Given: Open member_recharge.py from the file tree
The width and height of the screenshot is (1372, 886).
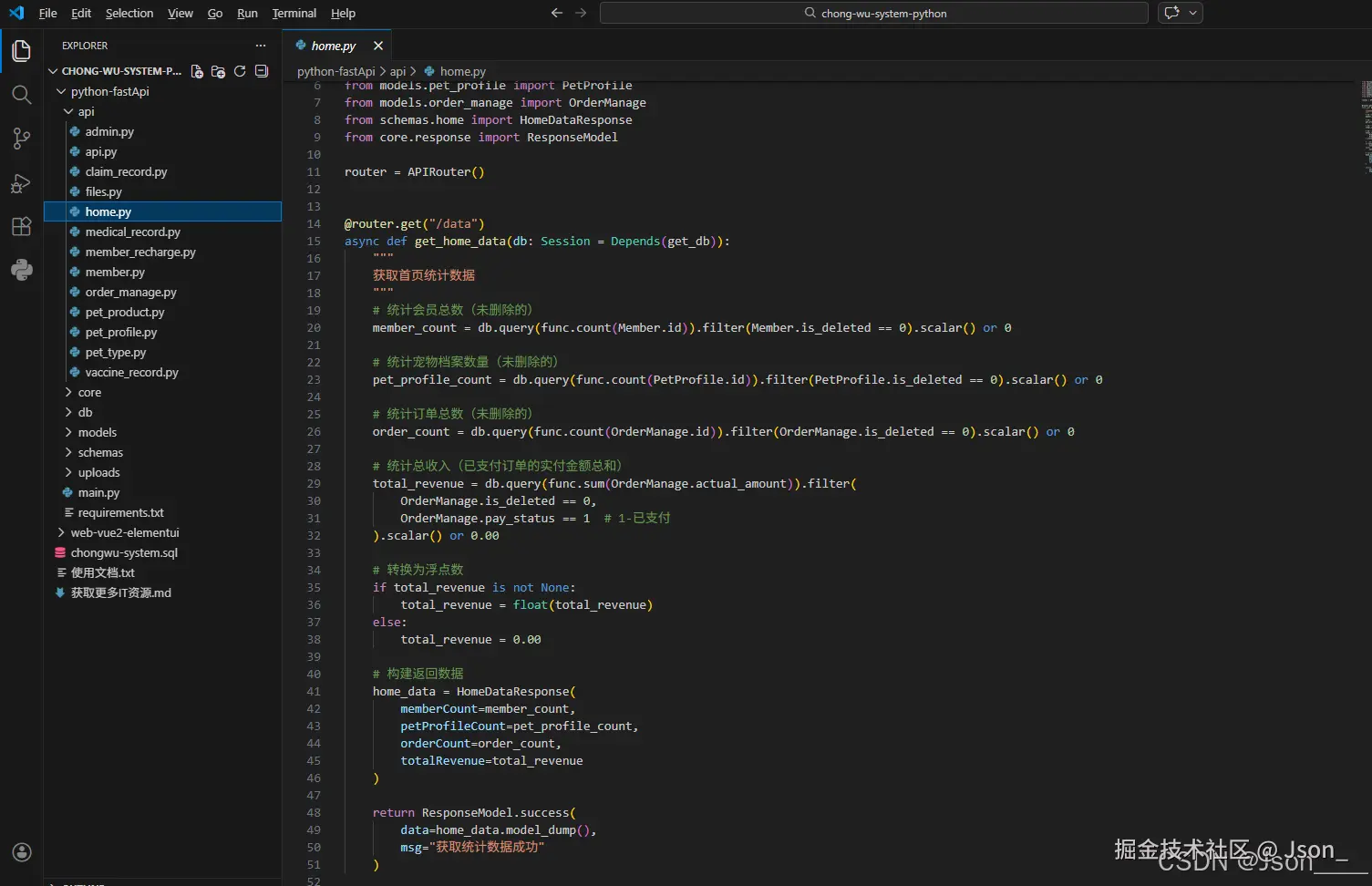Looking at the screenshot, I should (140, 252).
